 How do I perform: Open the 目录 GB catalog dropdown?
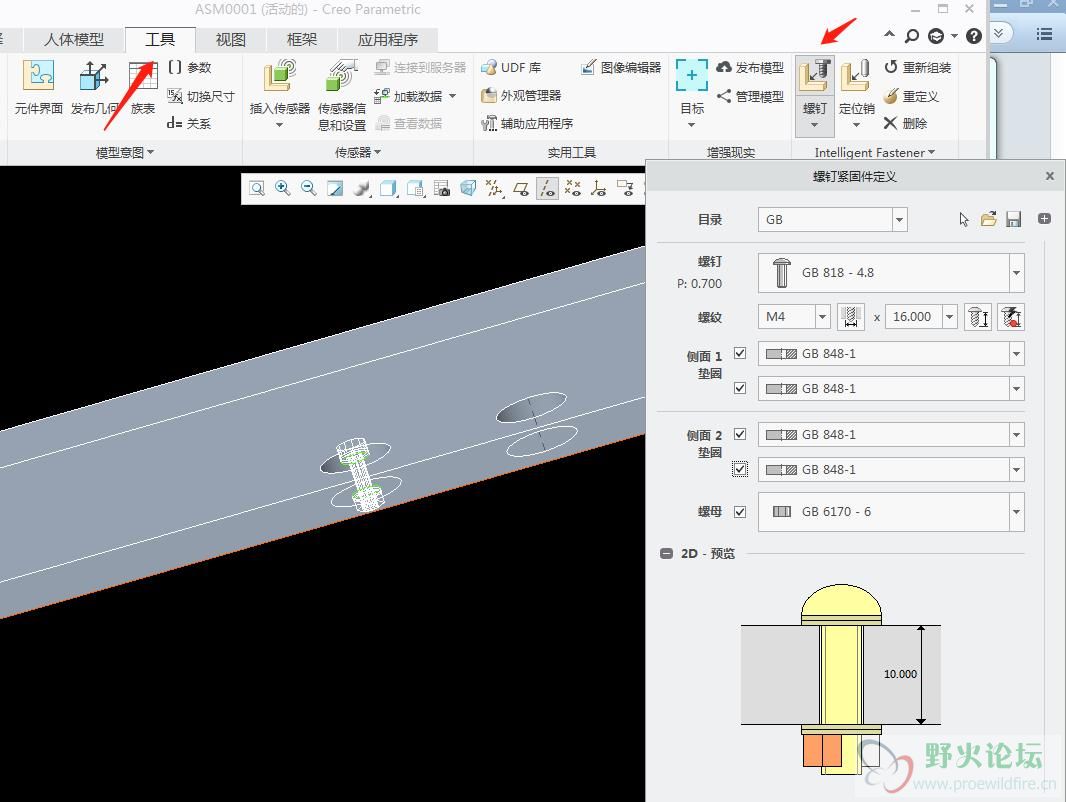point(899,220)
